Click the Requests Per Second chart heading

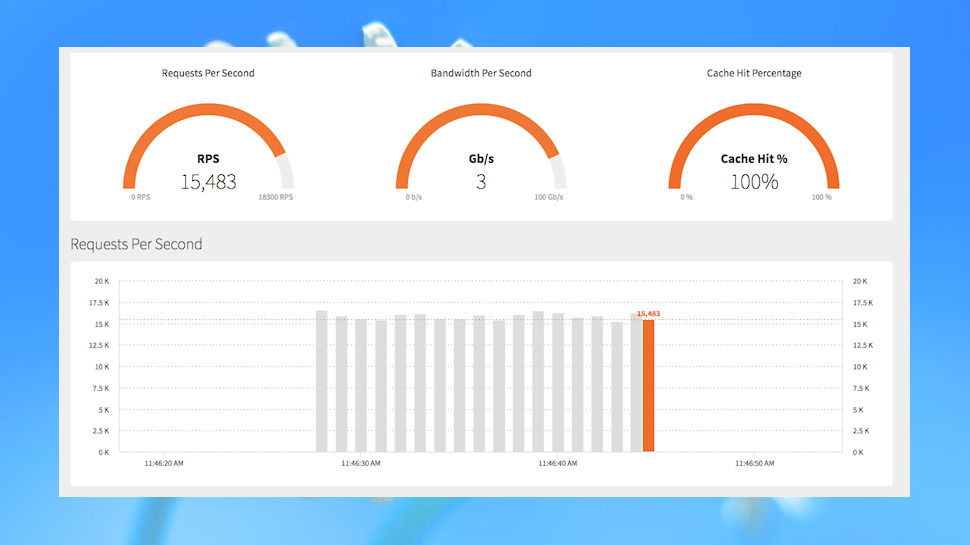point(136,244)
